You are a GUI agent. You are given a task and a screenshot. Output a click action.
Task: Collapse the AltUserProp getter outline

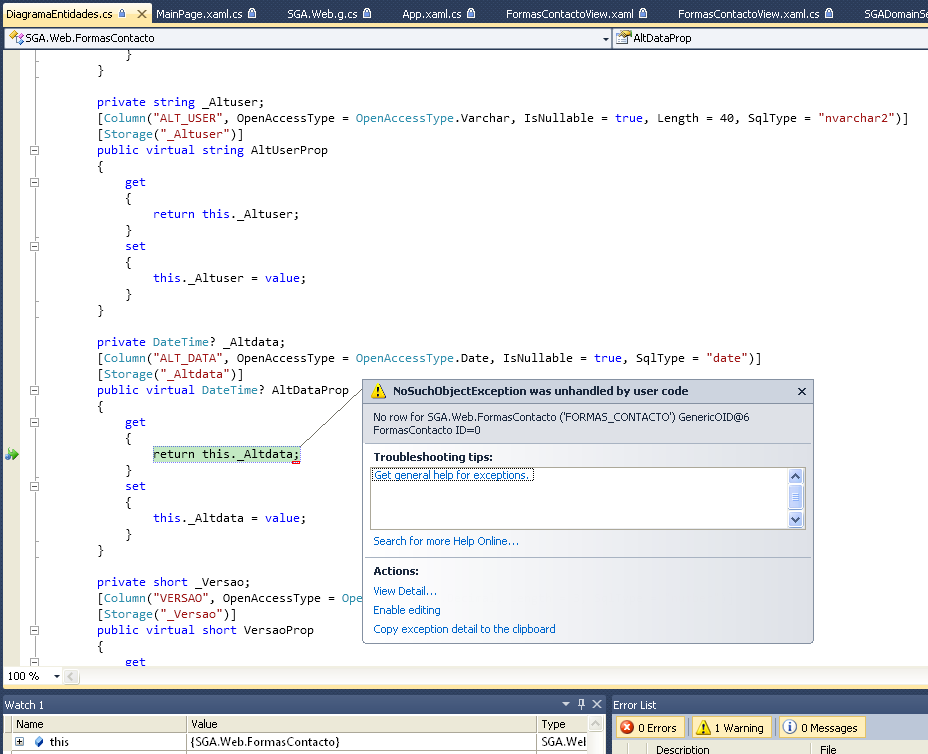pos(34,182)
